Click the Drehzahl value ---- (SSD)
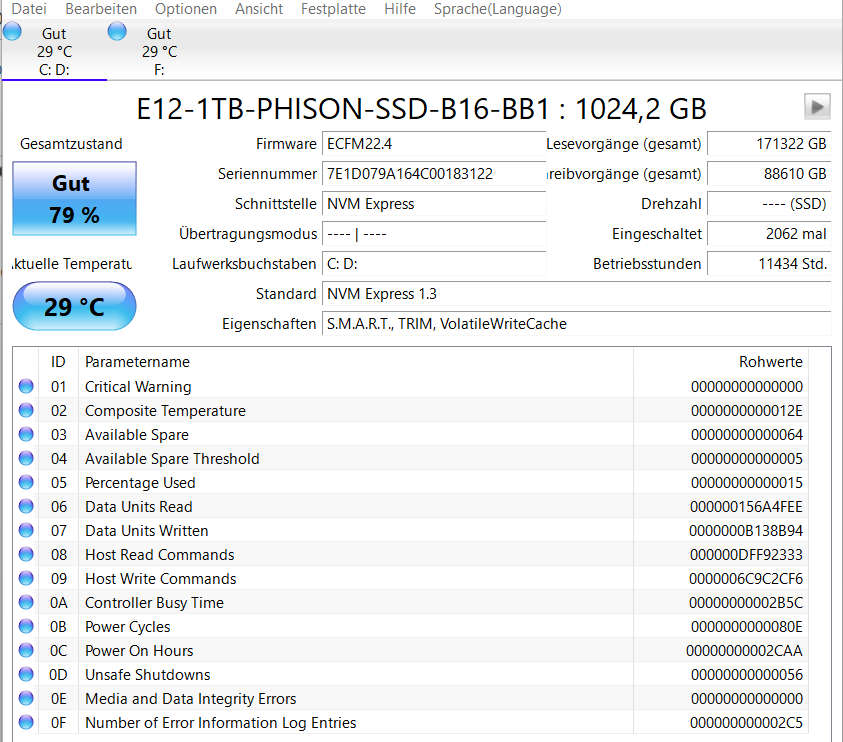 pyautogui.click(x=769, y=204)
